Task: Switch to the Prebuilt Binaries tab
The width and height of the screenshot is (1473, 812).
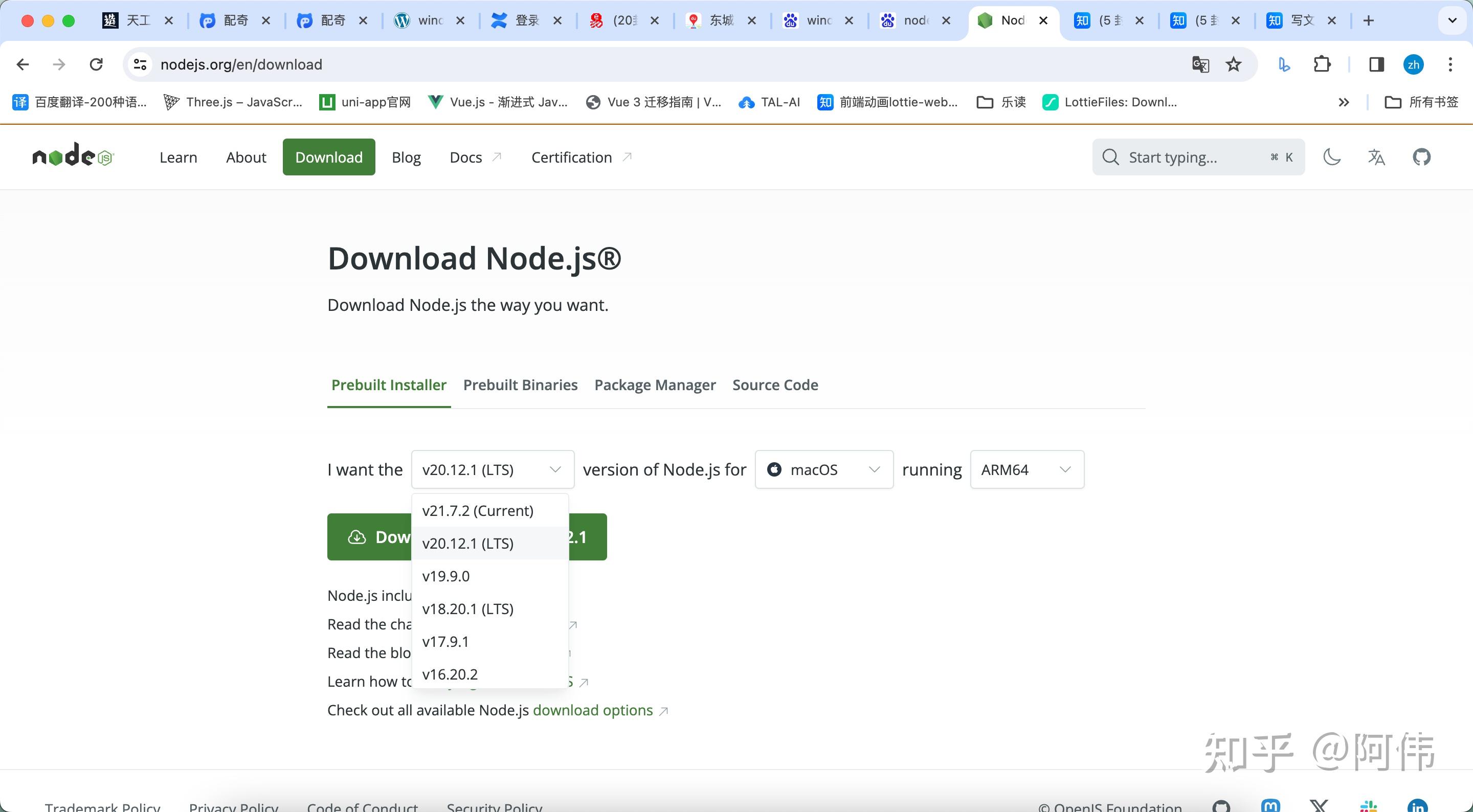Action: click(520, 385)
